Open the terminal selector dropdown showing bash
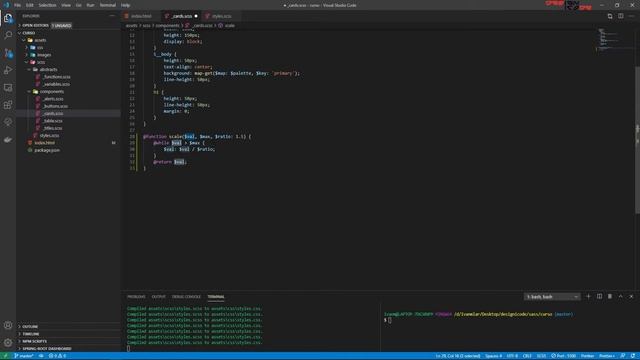Image resolution: width=640 pixels, height=360 pixels. 552,297
